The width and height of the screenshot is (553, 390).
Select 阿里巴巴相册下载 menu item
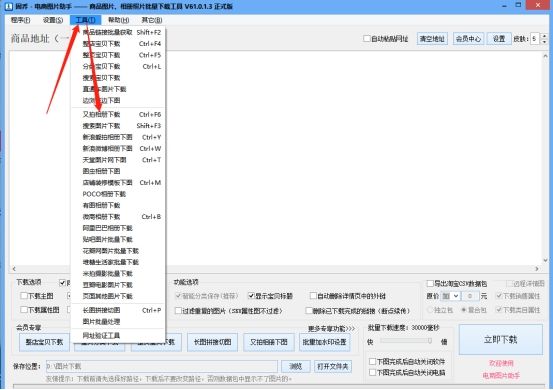[118, 228]
